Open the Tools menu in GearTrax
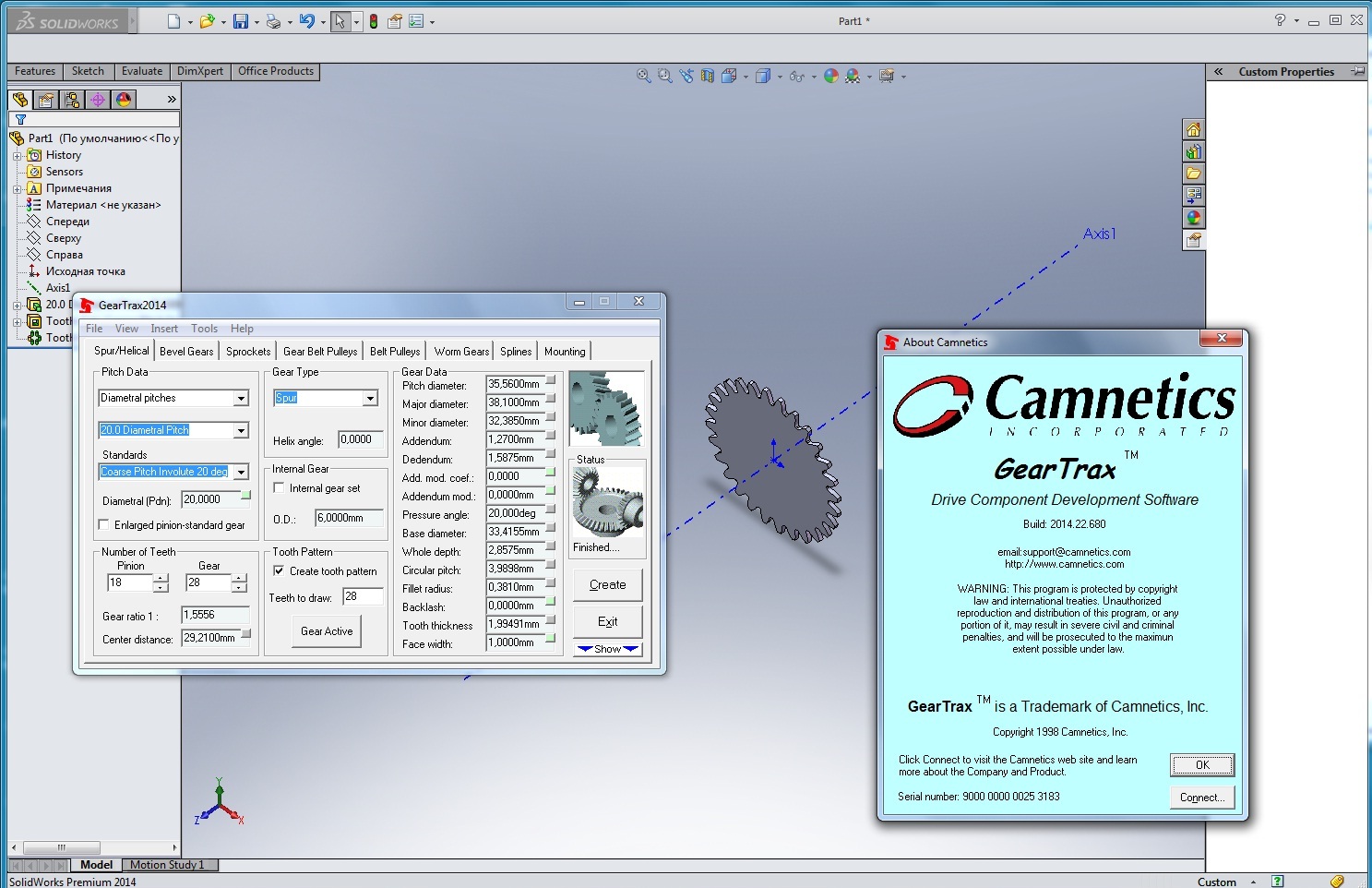Screen dimensions: 1372x888 204,329
